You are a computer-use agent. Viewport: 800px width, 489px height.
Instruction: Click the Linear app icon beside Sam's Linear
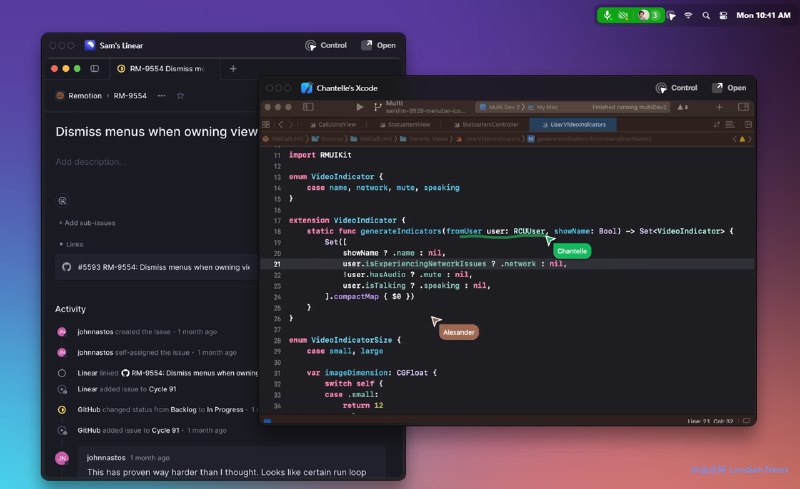point(90,45)
